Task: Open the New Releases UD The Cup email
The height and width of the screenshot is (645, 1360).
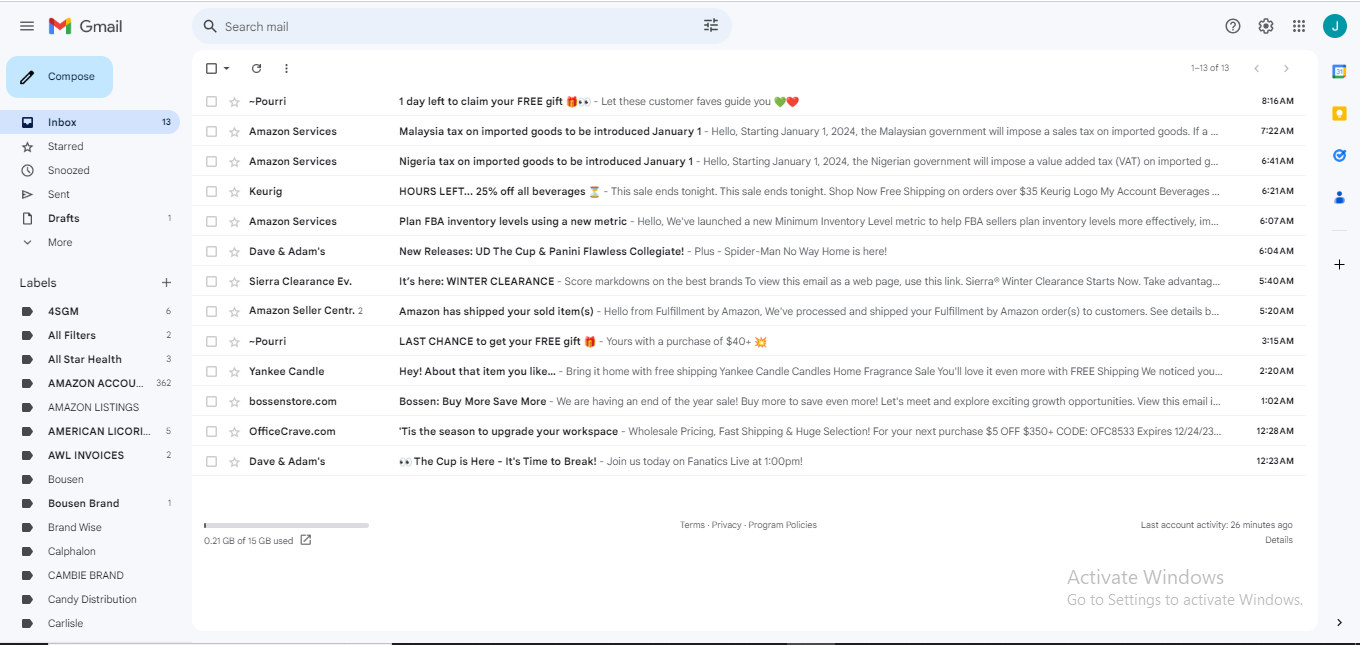Action: pos(749,251)
